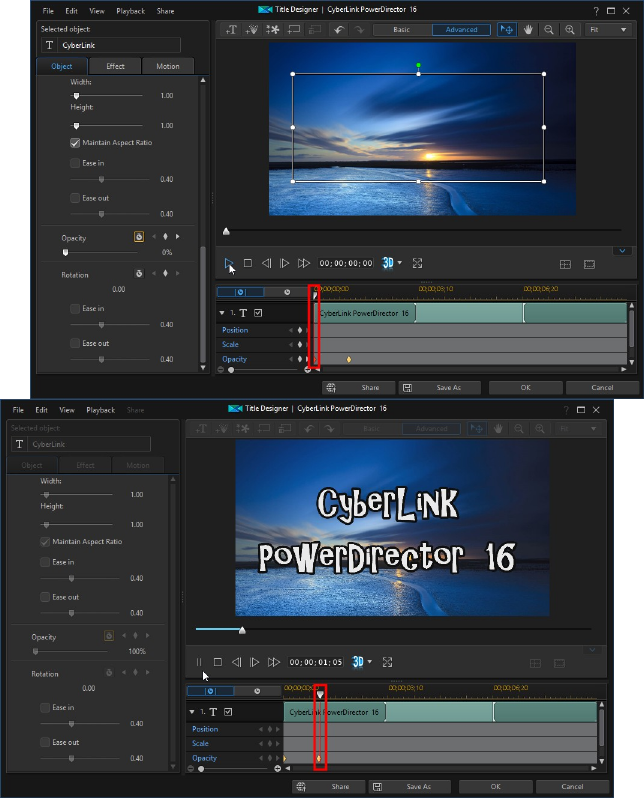Image resolution: width=644 pixels, height=798 pixels.
Task: Click Cancel button in stopped-preview window
Action: 602,388
